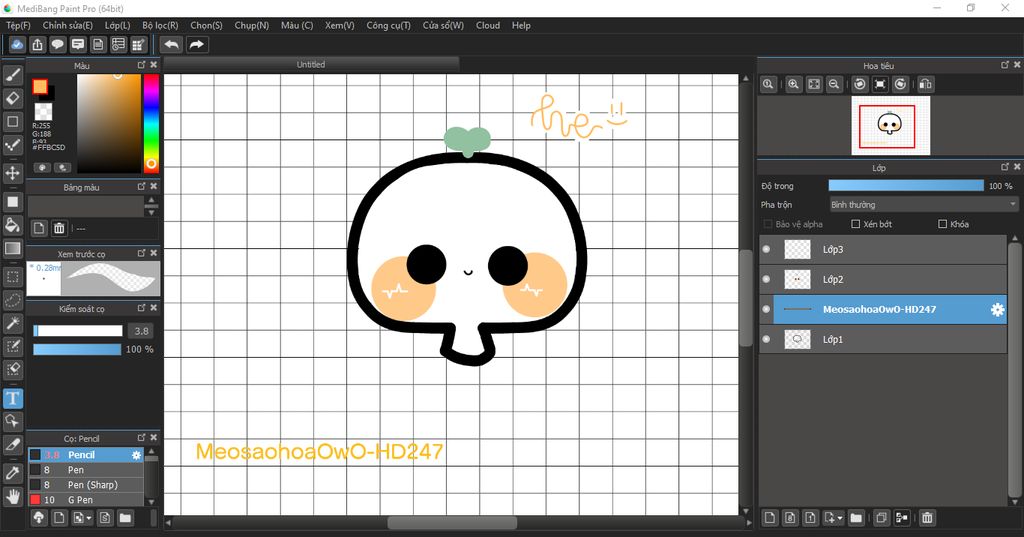Viewport: 1024px width, 537px height.
Task: Open the Tệp(F) menu
Action: point(18,25)
